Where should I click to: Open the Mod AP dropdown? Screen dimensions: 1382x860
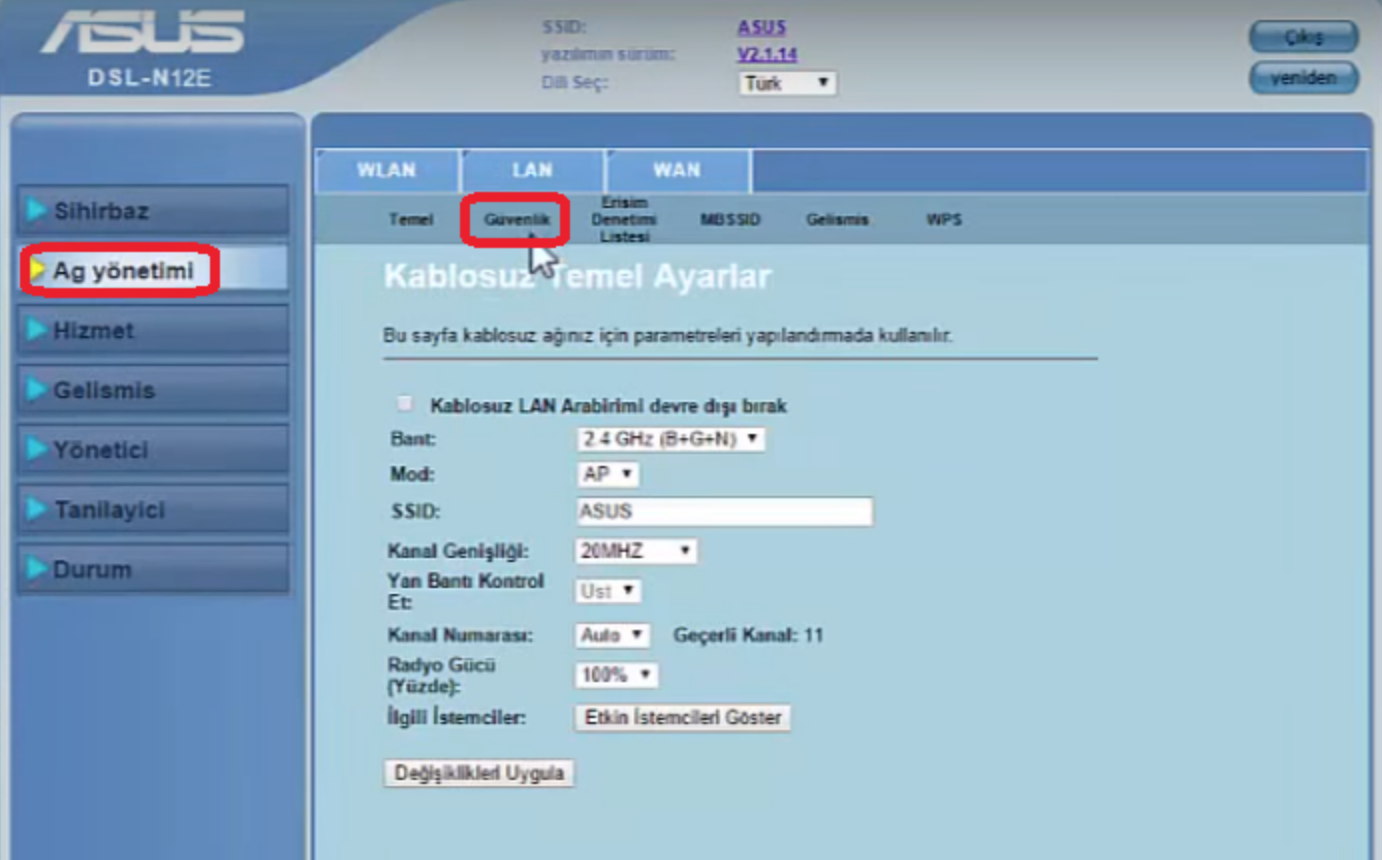coord(608,473)
